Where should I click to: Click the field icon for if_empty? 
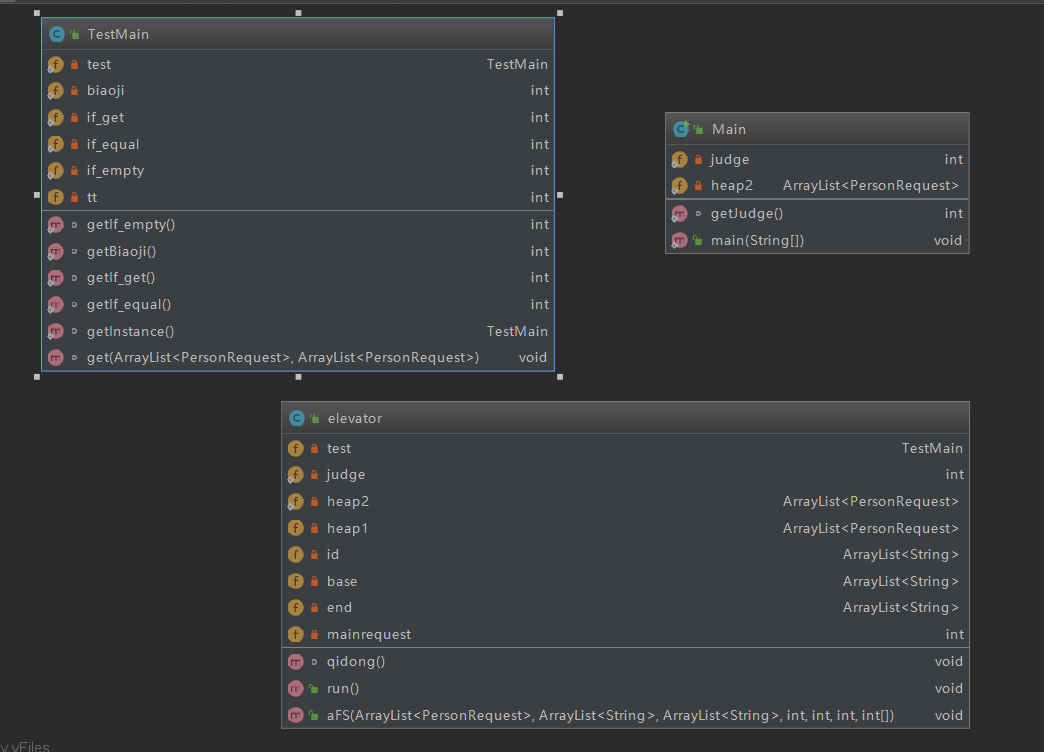click(55, 171)
